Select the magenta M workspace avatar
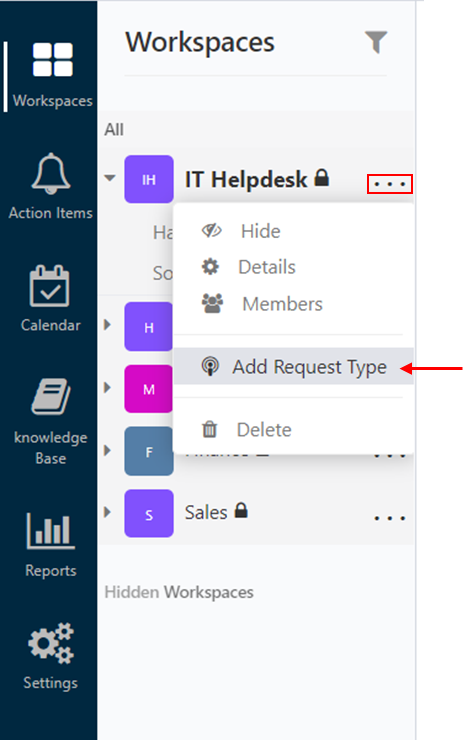The height and width of the screenshot is (740, 463). [149, 389]
